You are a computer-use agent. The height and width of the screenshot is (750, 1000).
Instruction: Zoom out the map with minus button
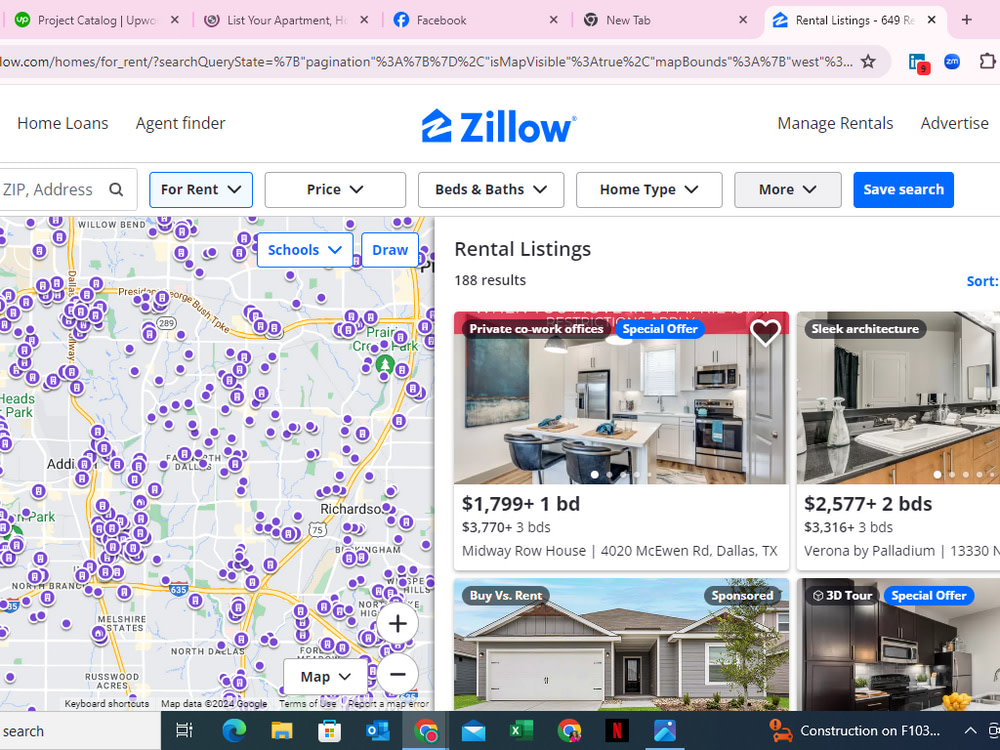[x=397, y=674]
